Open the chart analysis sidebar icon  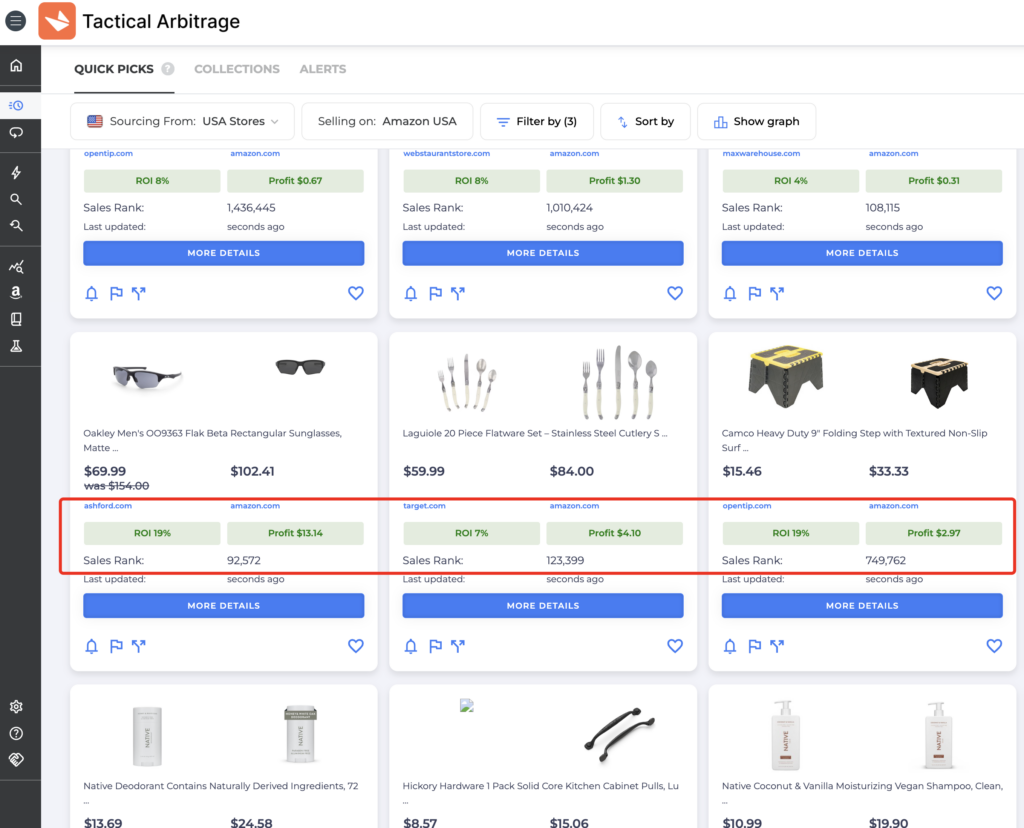tap(16, 266)
